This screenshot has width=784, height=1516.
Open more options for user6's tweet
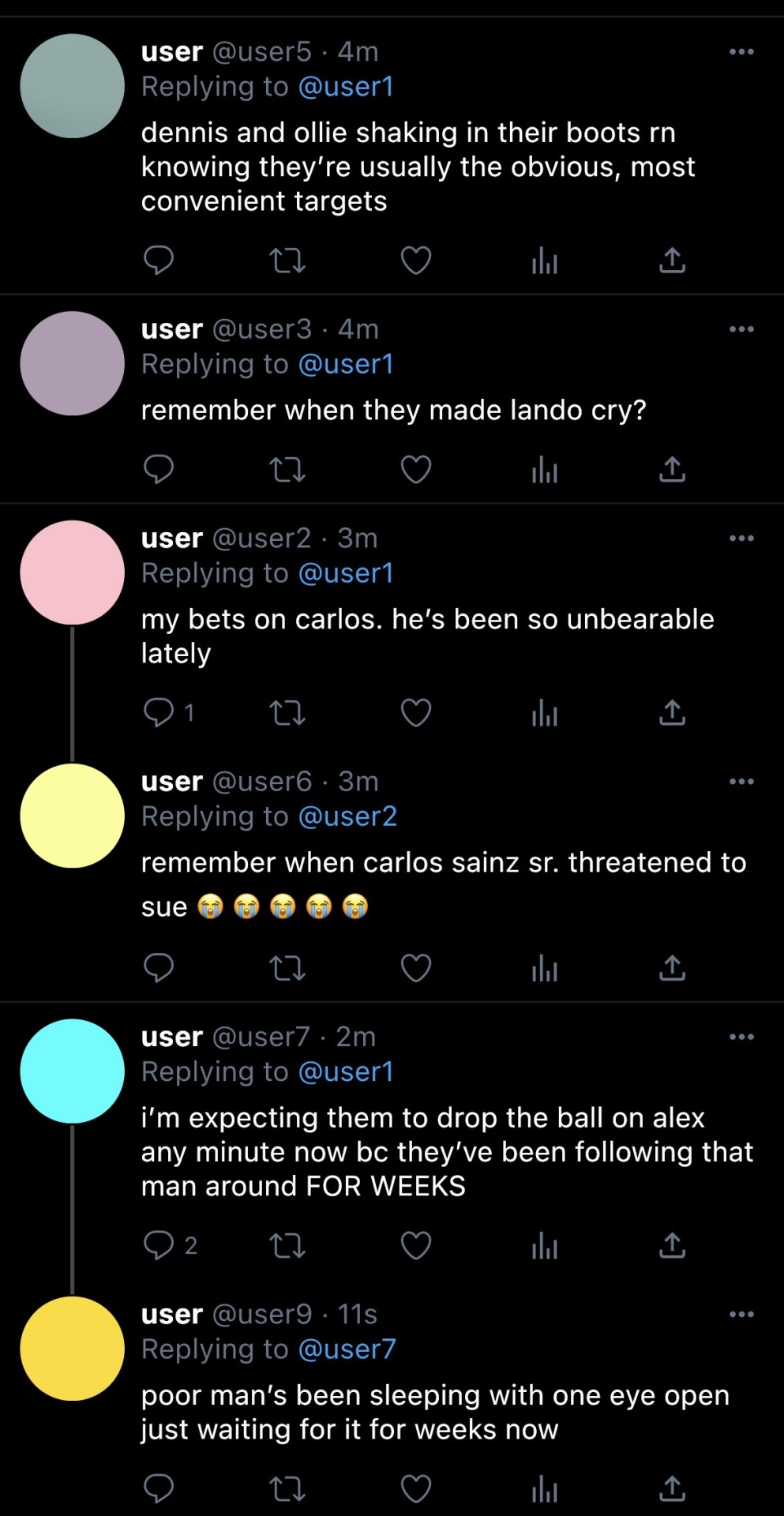point(741,782)
